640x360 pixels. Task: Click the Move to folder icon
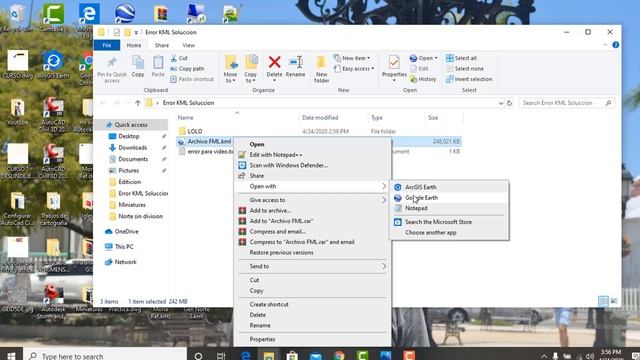(231, 62)
